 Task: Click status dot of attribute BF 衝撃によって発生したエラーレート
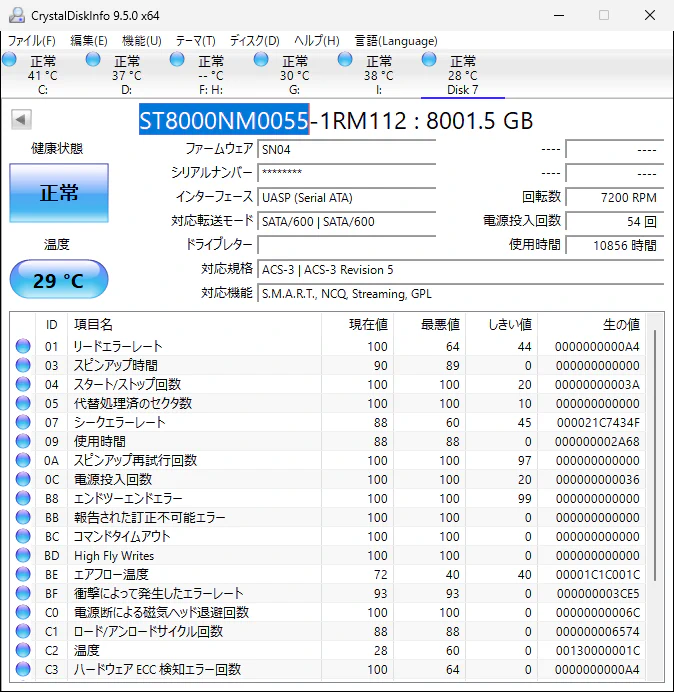pyautogui.click(x=23, y=593)
